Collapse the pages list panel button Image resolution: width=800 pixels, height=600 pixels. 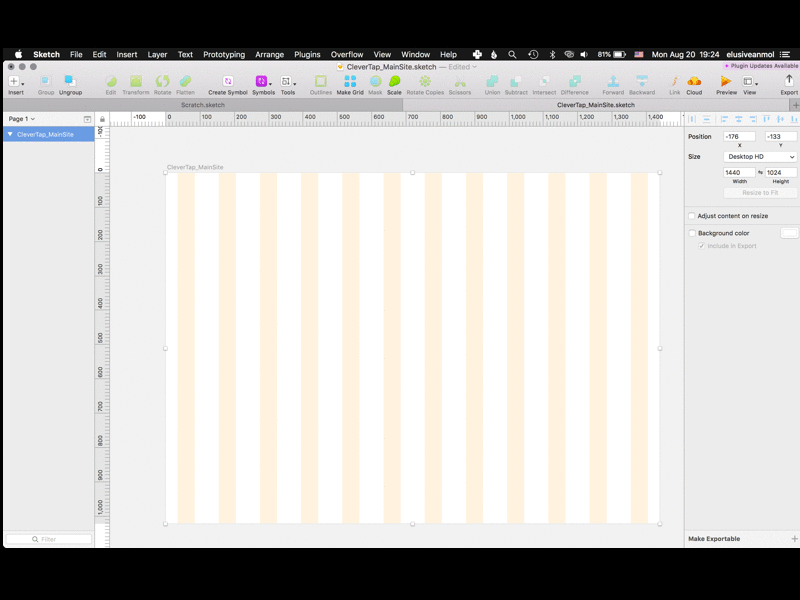click(87, 119)
